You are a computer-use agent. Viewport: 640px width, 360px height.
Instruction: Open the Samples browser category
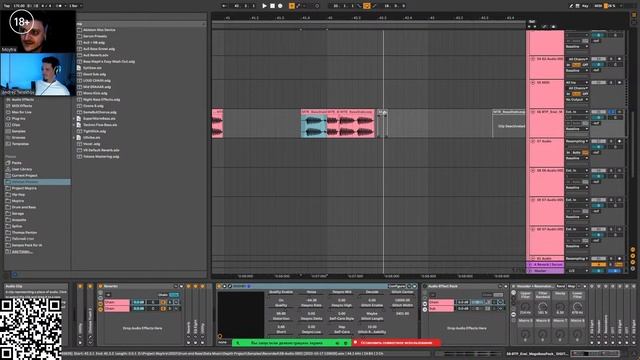point(18,131)
